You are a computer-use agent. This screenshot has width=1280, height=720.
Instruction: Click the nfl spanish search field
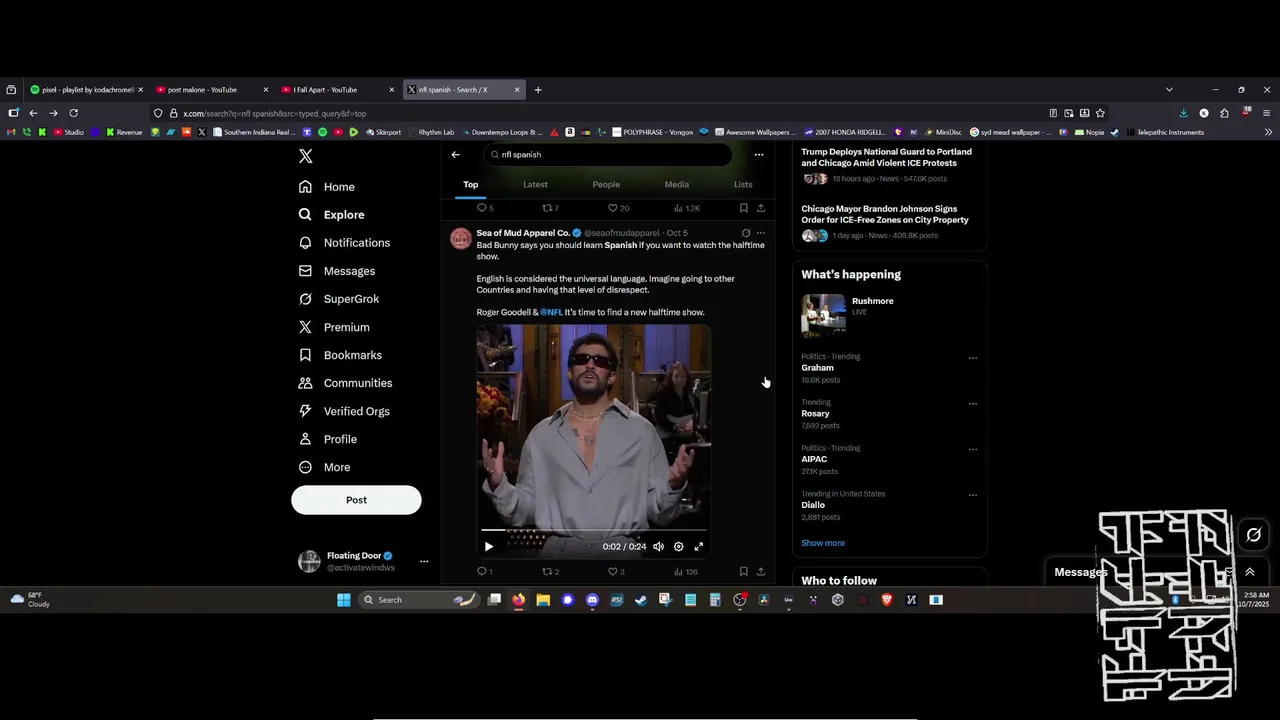608,155
